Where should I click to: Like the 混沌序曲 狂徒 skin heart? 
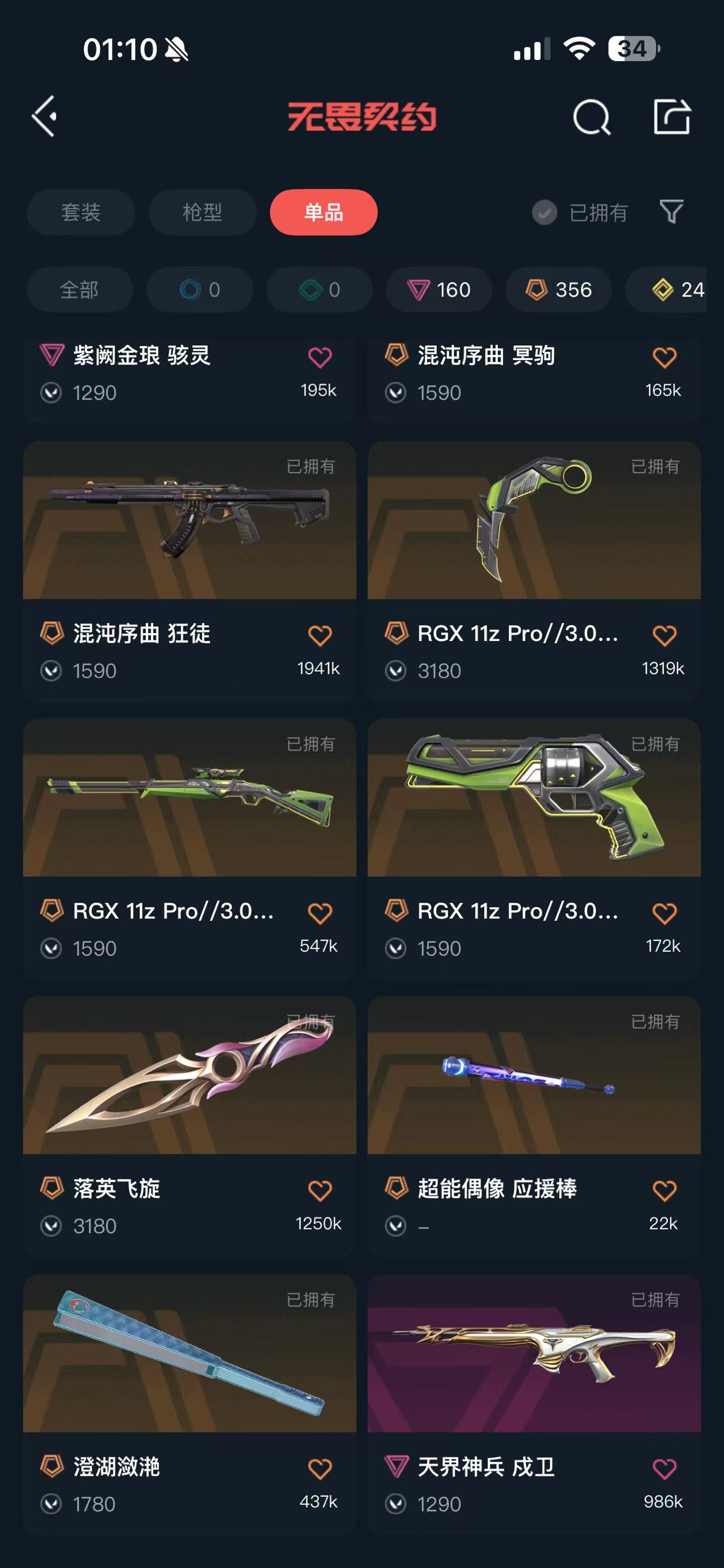[320, 635]
